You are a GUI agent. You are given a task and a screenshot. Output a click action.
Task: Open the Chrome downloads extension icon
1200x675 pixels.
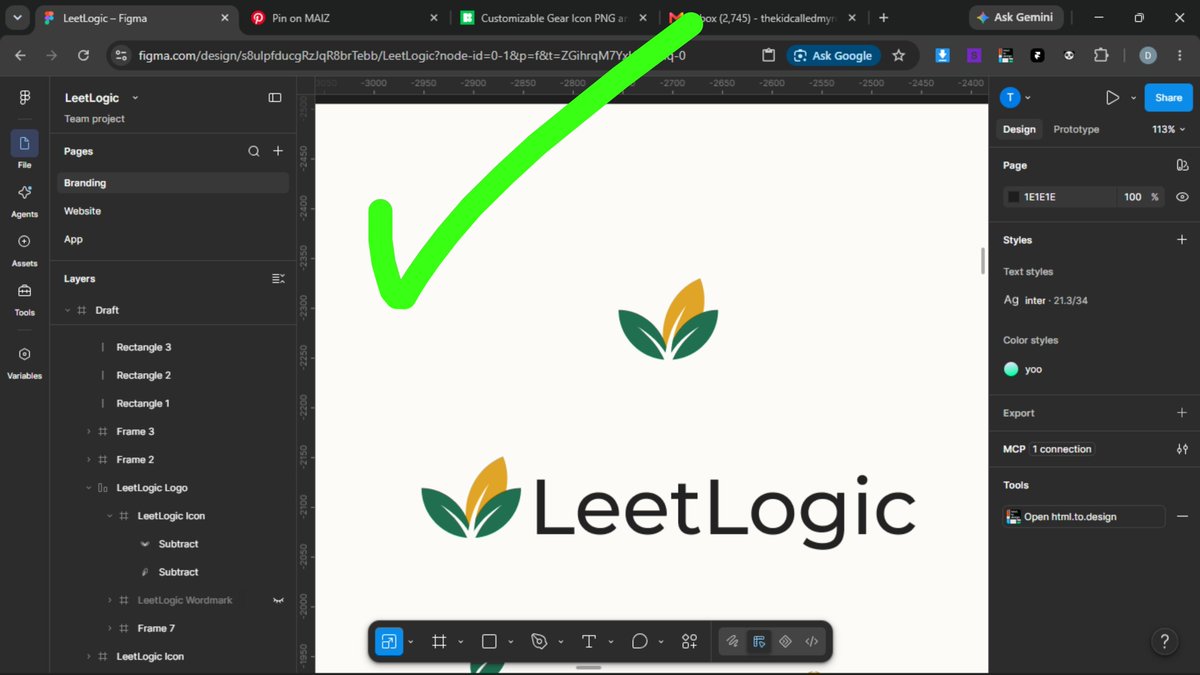[942, 56]
